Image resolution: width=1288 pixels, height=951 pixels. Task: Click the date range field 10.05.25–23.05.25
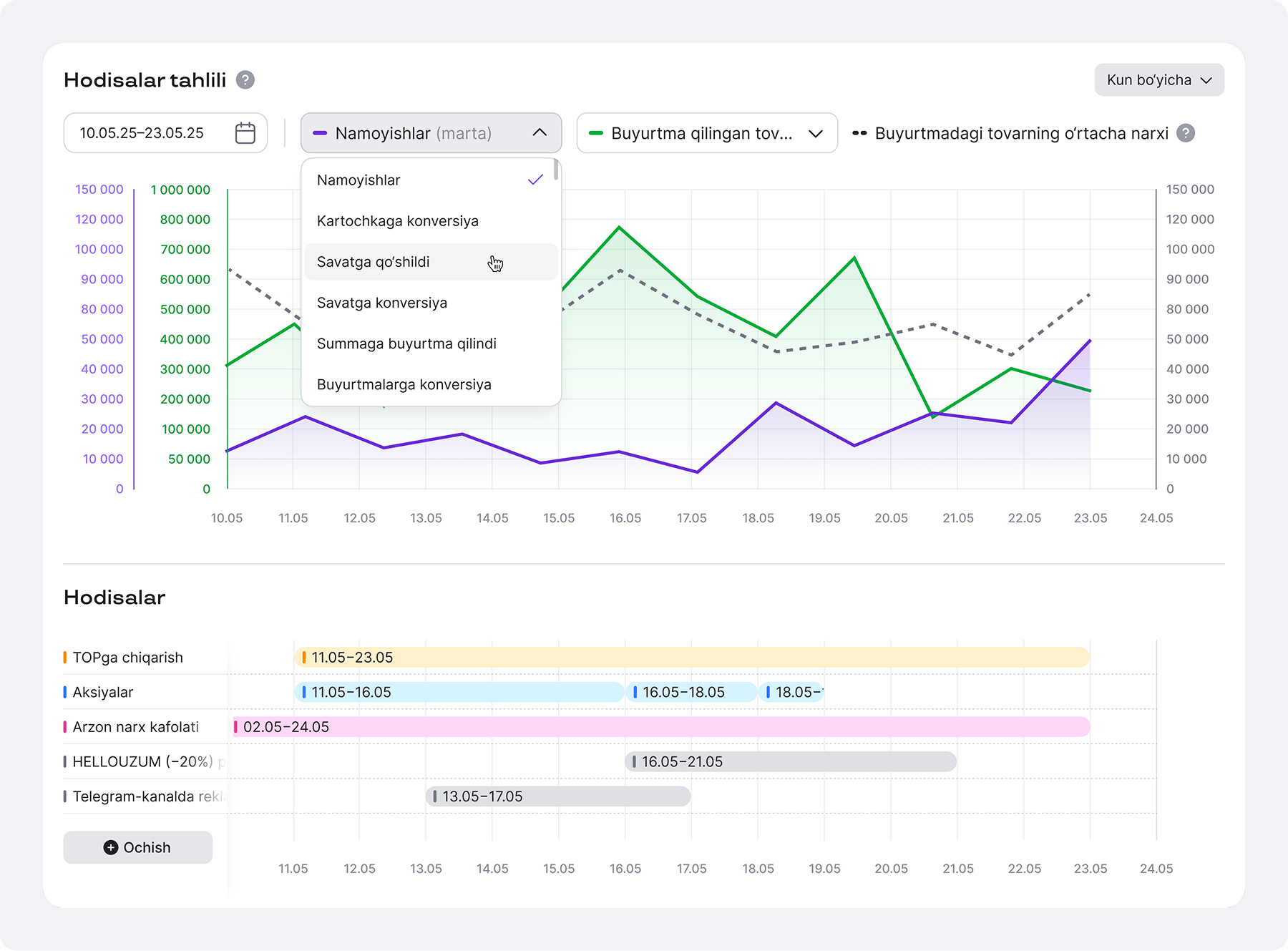tap(165, 133)
